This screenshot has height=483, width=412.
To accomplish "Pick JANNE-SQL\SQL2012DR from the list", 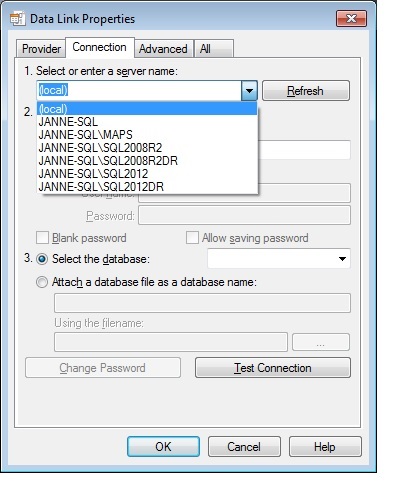I will point(101,187).
